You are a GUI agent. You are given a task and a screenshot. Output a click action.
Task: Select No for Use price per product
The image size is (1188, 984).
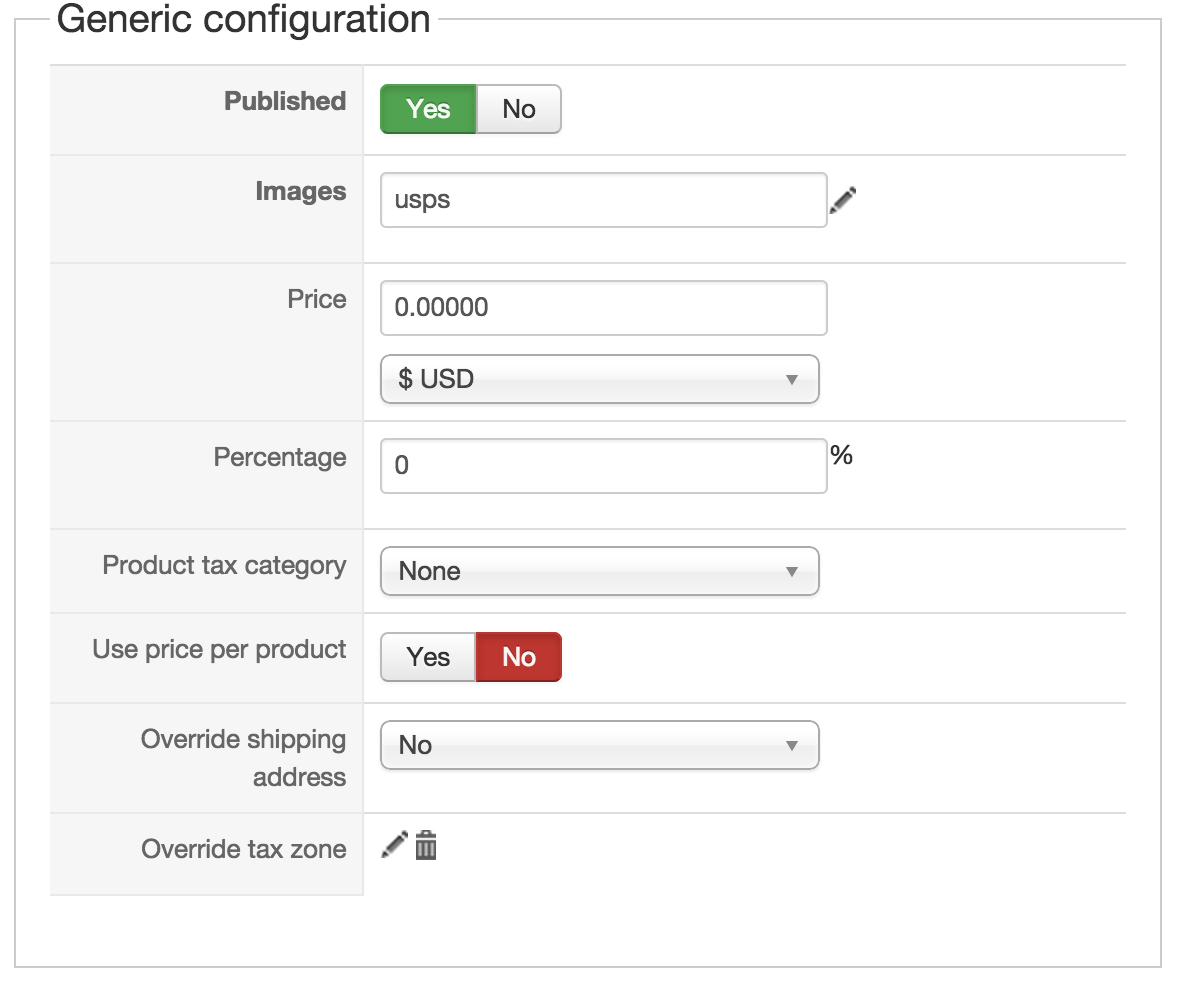[x=519, y=657]
